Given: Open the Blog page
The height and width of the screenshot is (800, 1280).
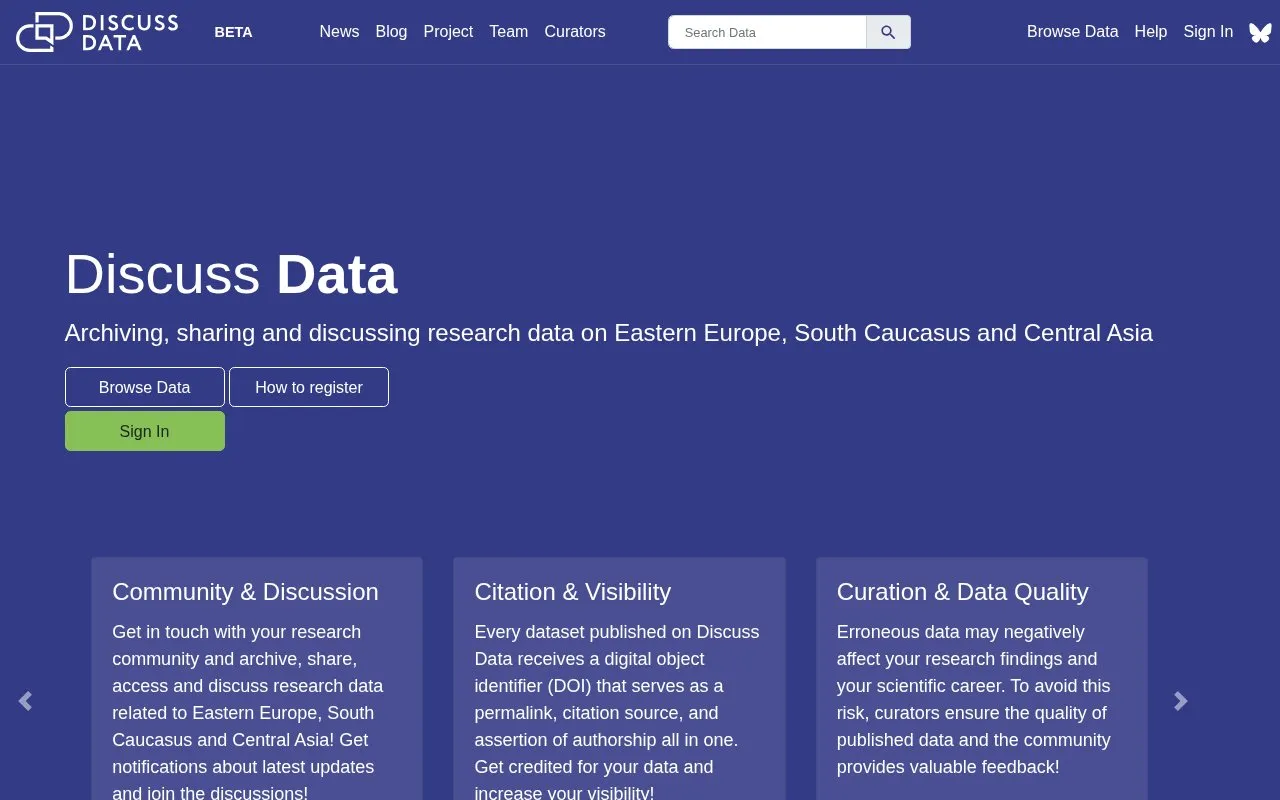Looking at the screenshot, I should click(x=391, y=32).
